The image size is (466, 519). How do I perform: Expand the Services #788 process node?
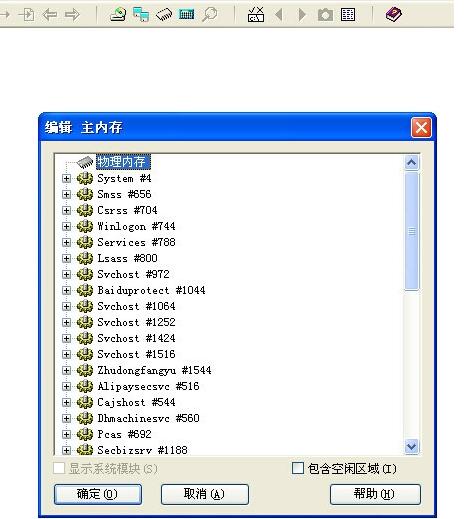tap(66, 243)
